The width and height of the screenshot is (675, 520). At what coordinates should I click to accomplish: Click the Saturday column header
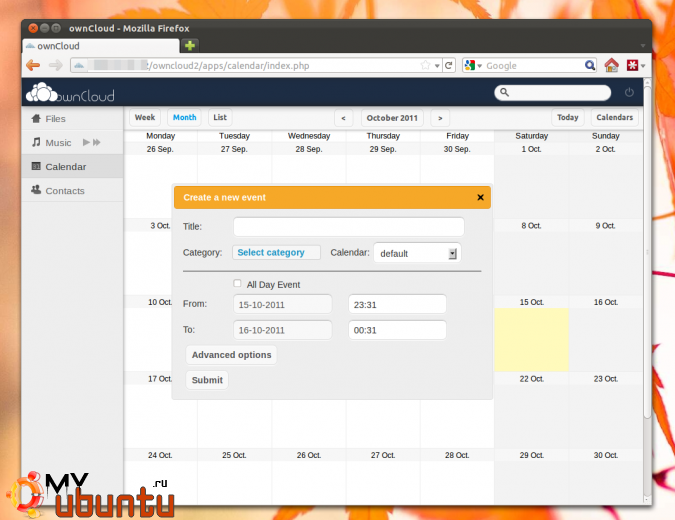(x=532, y=136)
